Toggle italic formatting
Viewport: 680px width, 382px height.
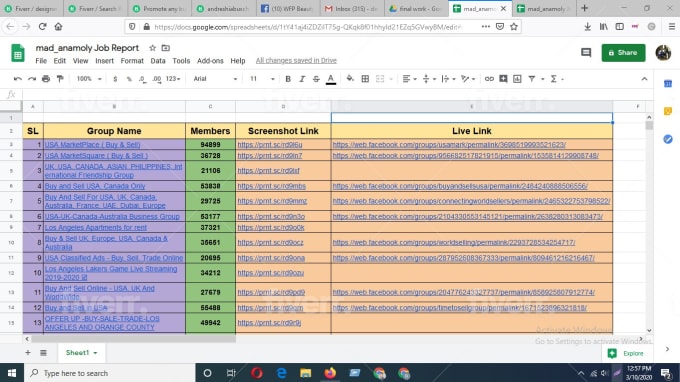coord(302,79)
